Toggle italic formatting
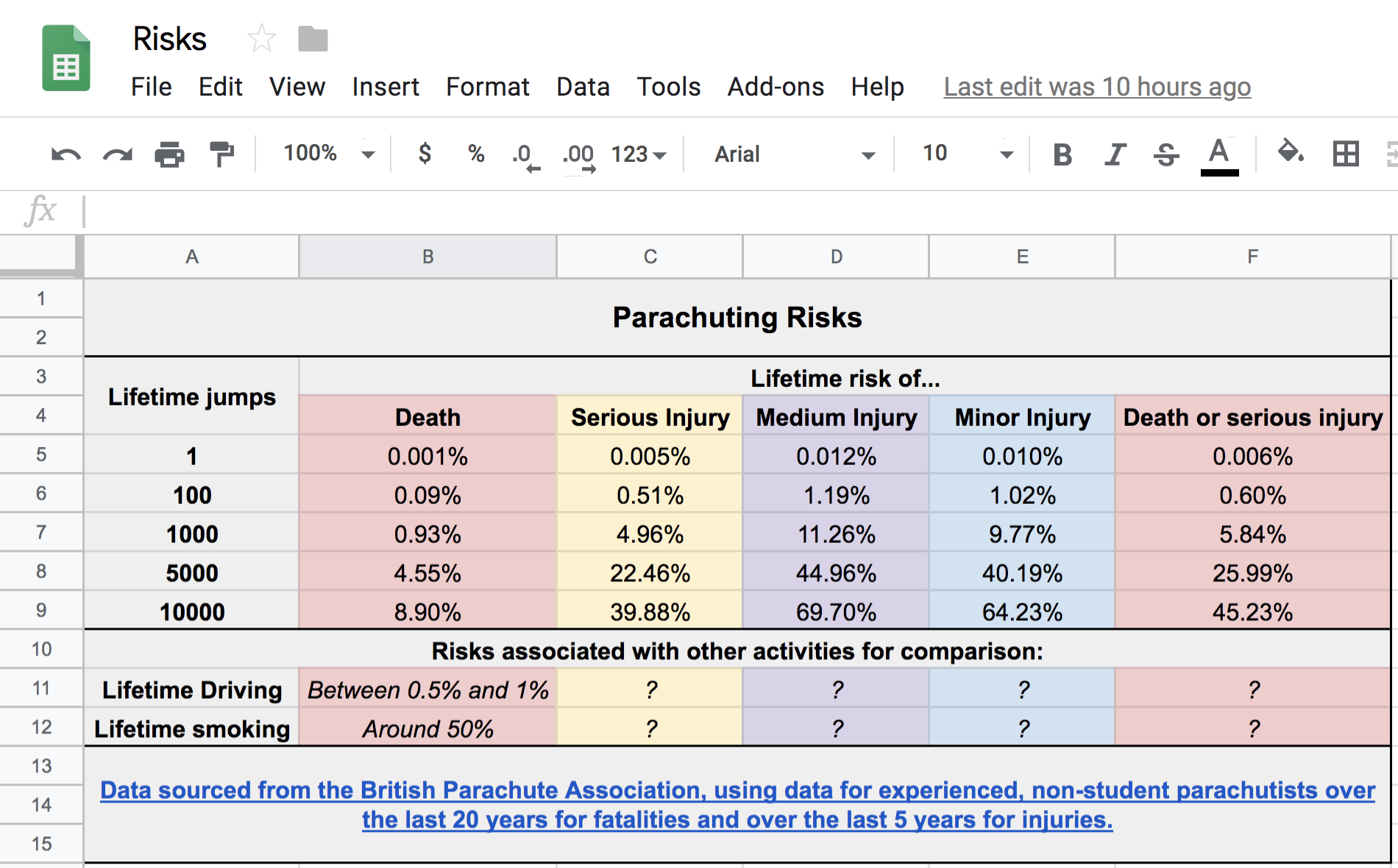This screenshot has width=1398, height=868. [1115, 154]
